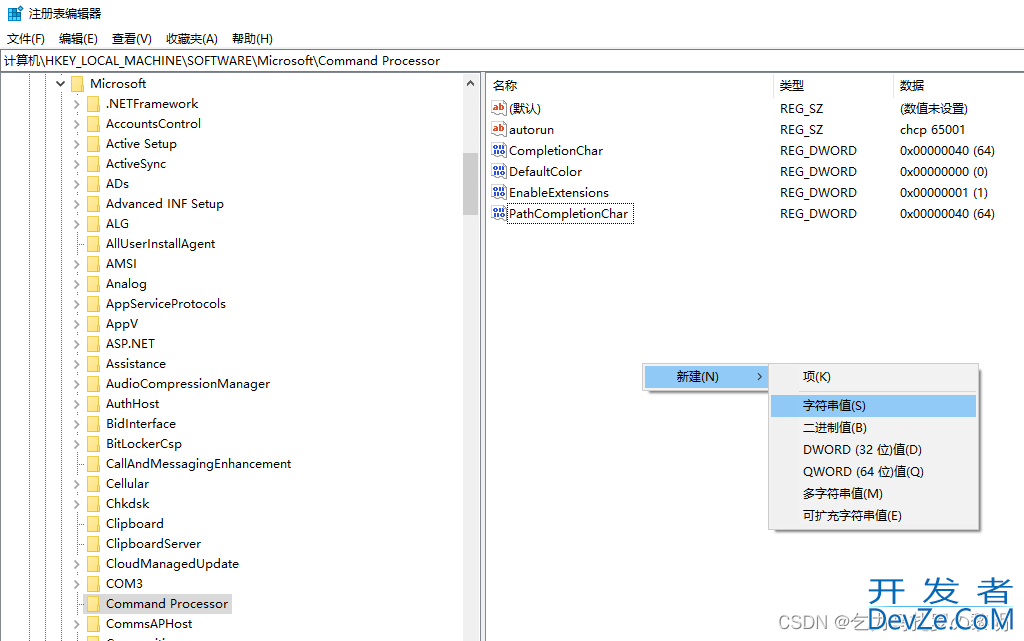
Task: Click the folder icon of AMSI key
Action: coord(93,264)
